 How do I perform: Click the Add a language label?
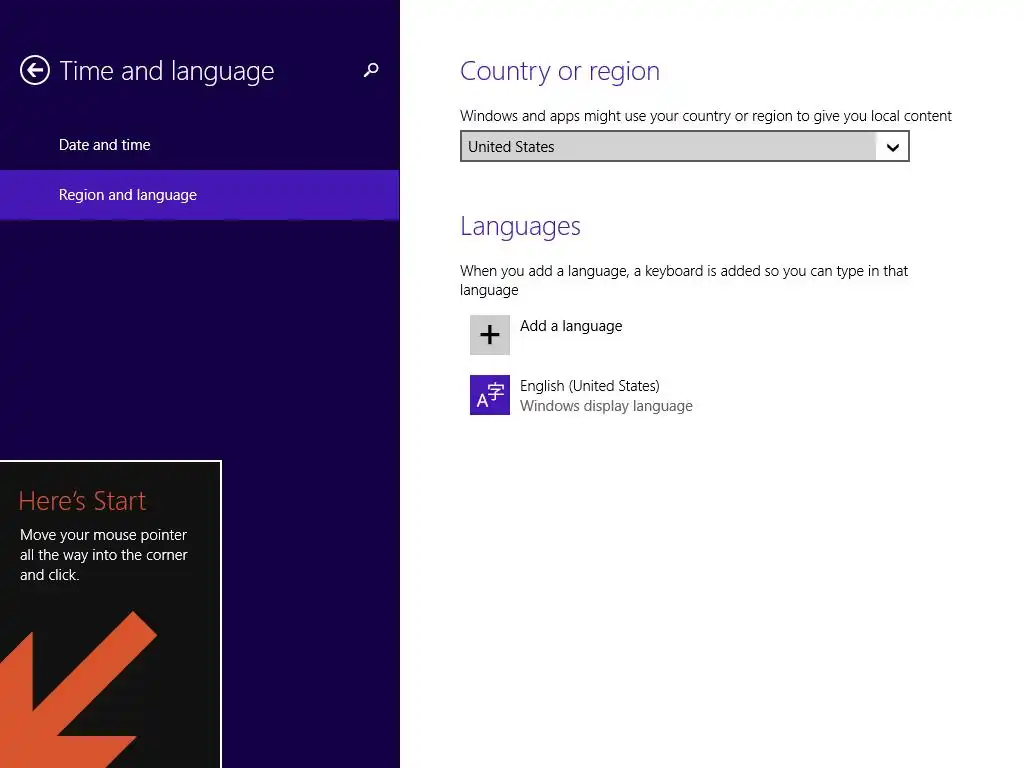point(571,326)
